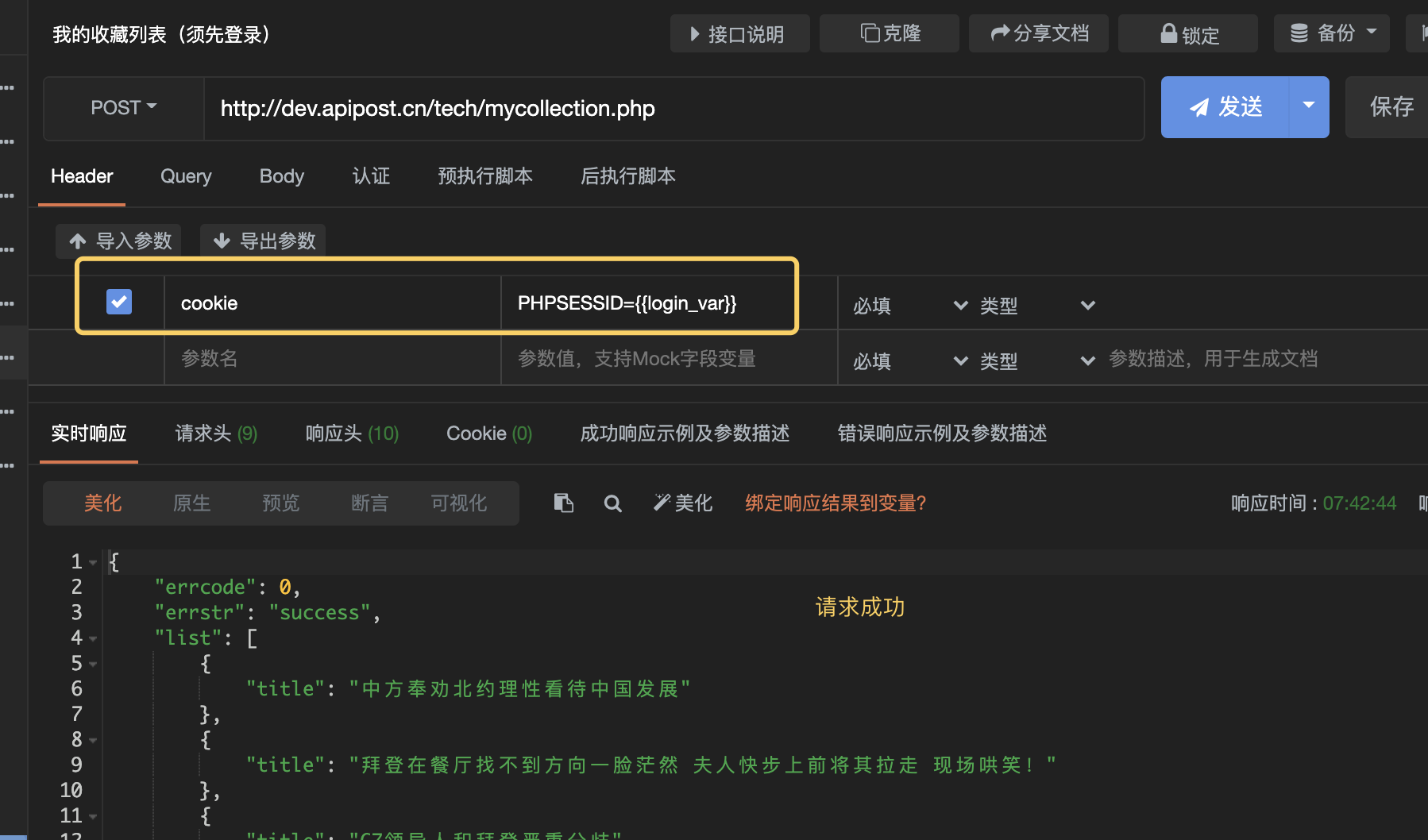Click the cookie parameter name field
Screen dimensions: 1428x840
[x=332, y=302]
